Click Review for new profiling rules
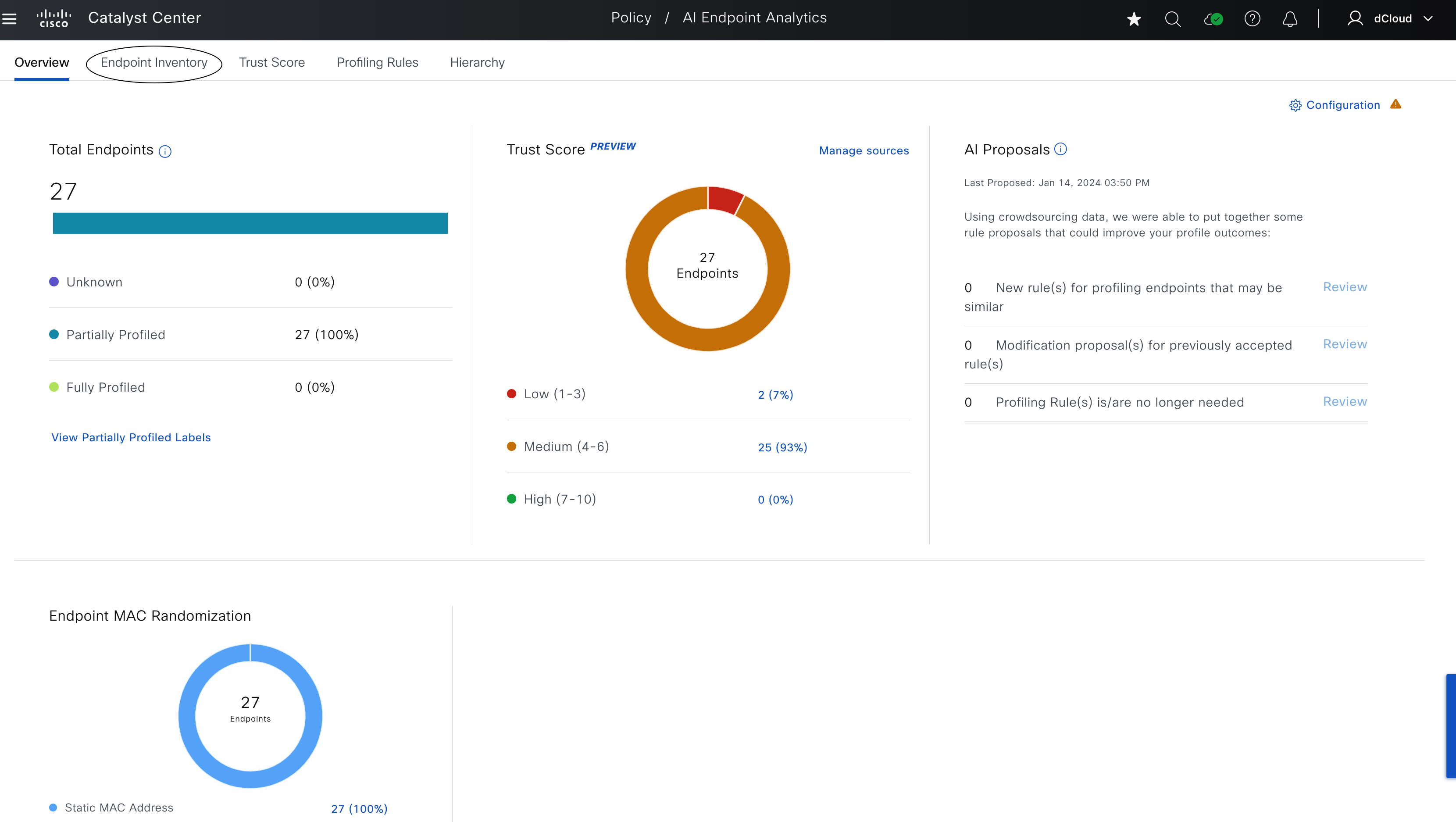The width and height of the screenshot is (1456, 822). click(x=1345, y=287)
